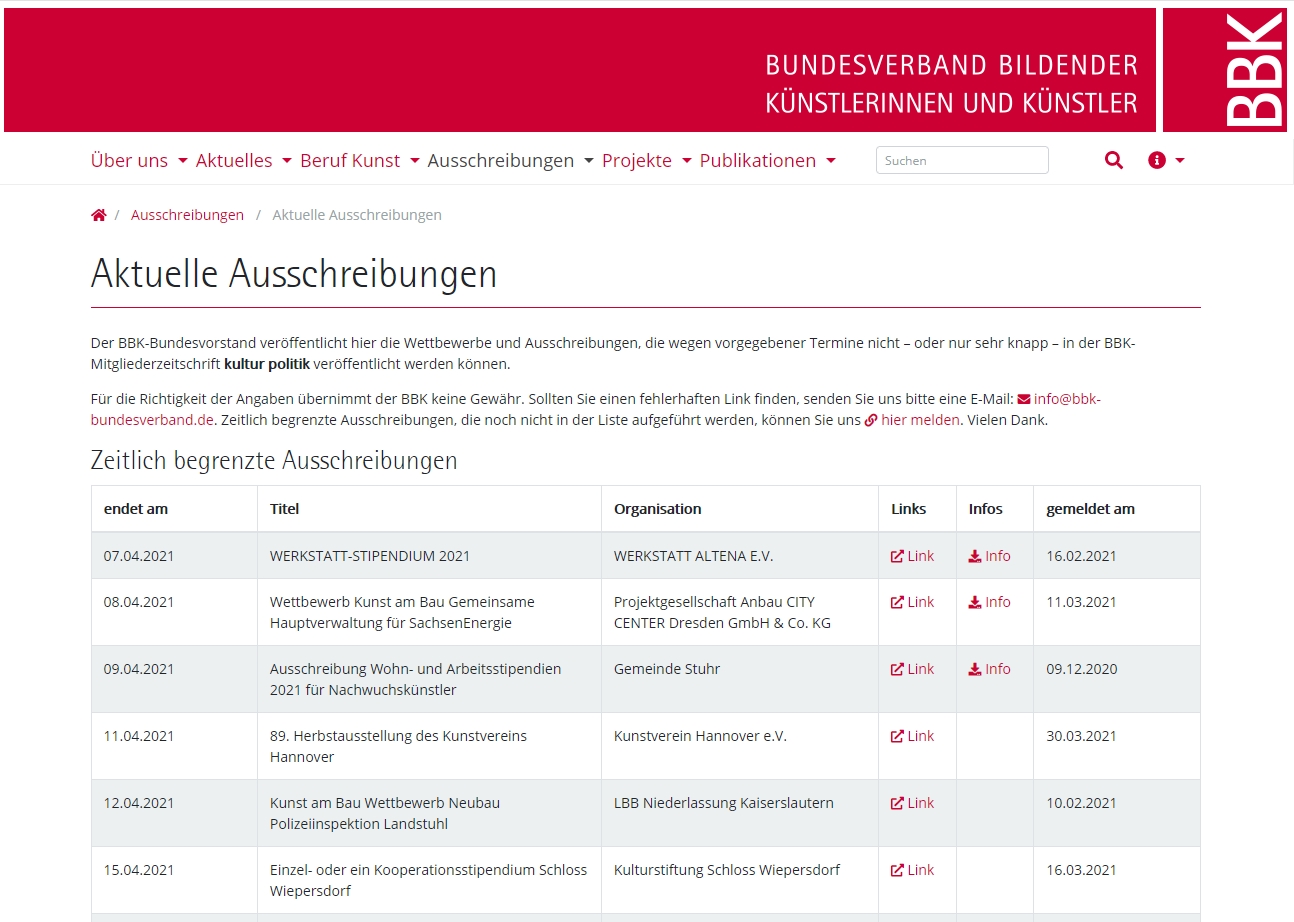Screen dimensions: 1294x922
Task: Click the reported date 10.02.2021
Action: click(x=1082, y=803)
